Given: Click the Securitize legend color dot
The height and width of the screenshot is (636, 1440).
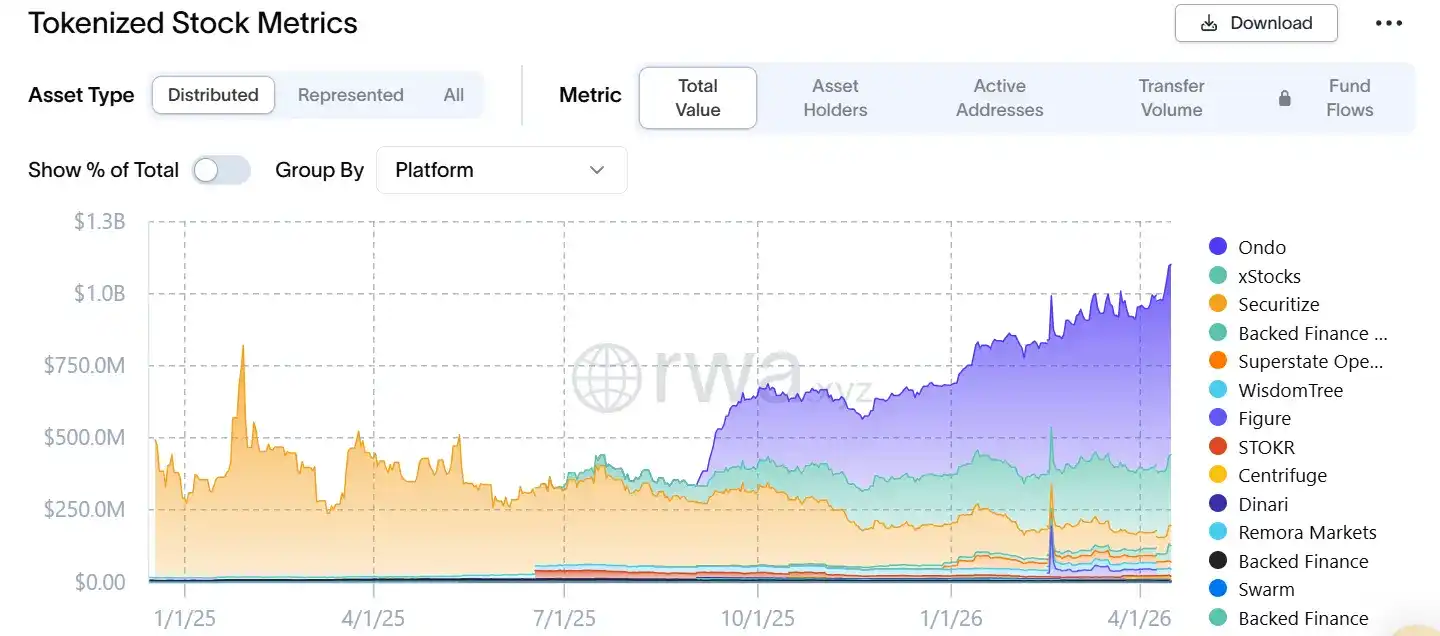Looking at the screenshot, I should click(x=1218, y=304).
